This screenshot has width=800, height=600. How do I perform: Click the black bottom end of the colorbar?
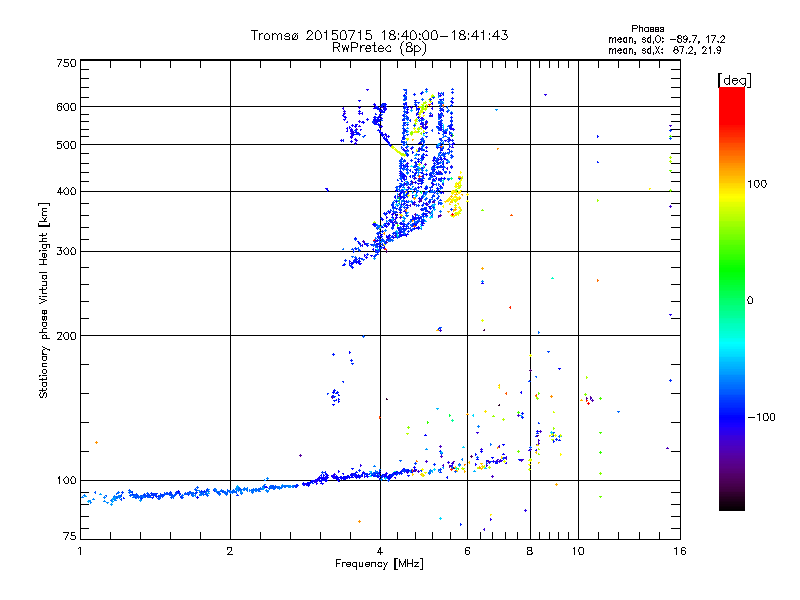pyautogui.click(x=732, y=503)
